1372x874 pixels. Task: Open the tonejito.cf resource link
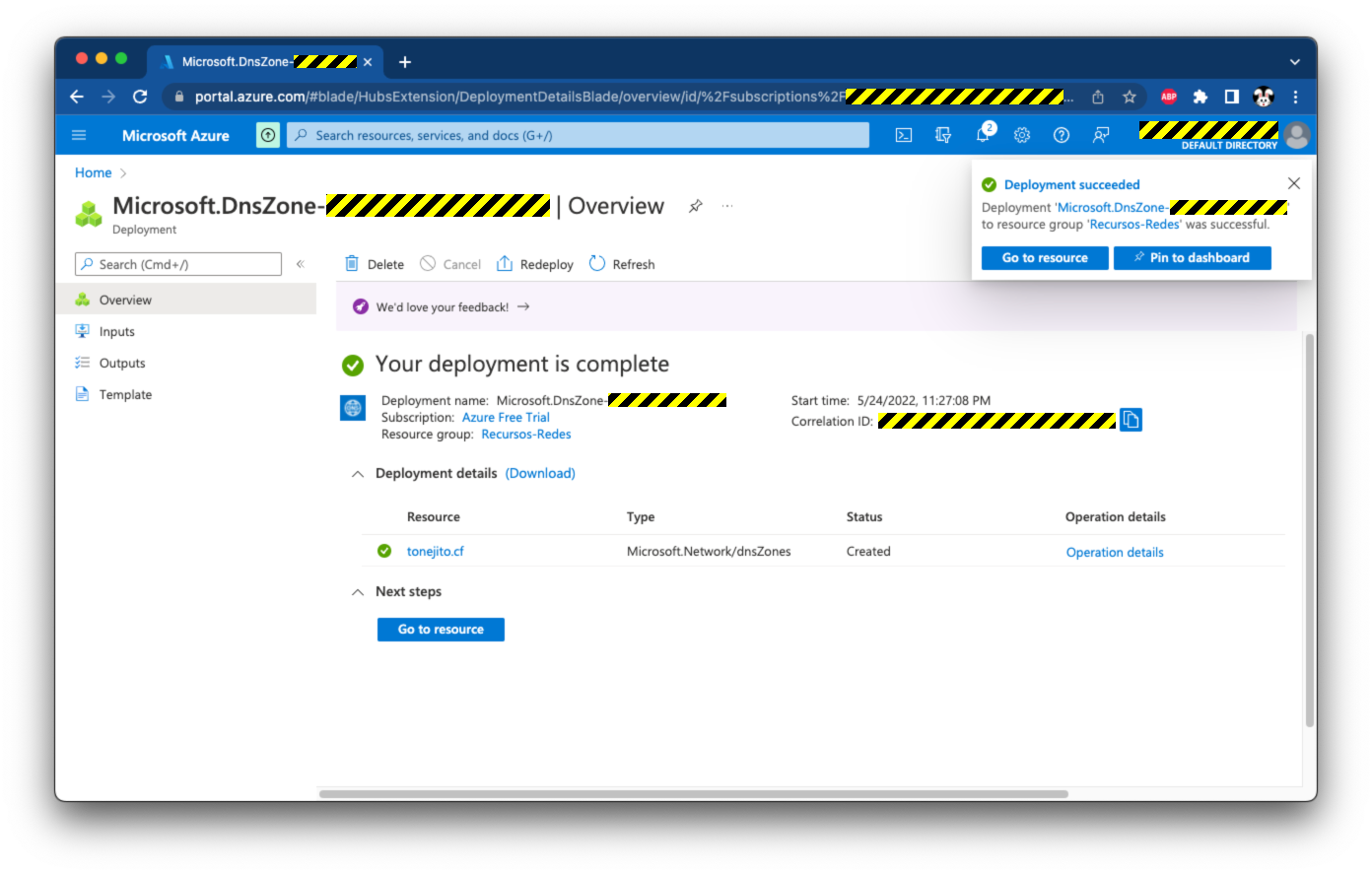click(435, 552)
